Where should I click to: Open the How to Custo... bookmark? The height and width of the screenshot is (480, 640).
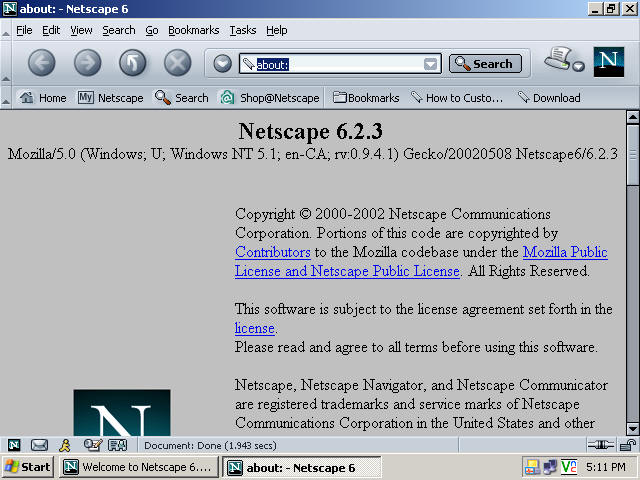click(x=457, y=98)
